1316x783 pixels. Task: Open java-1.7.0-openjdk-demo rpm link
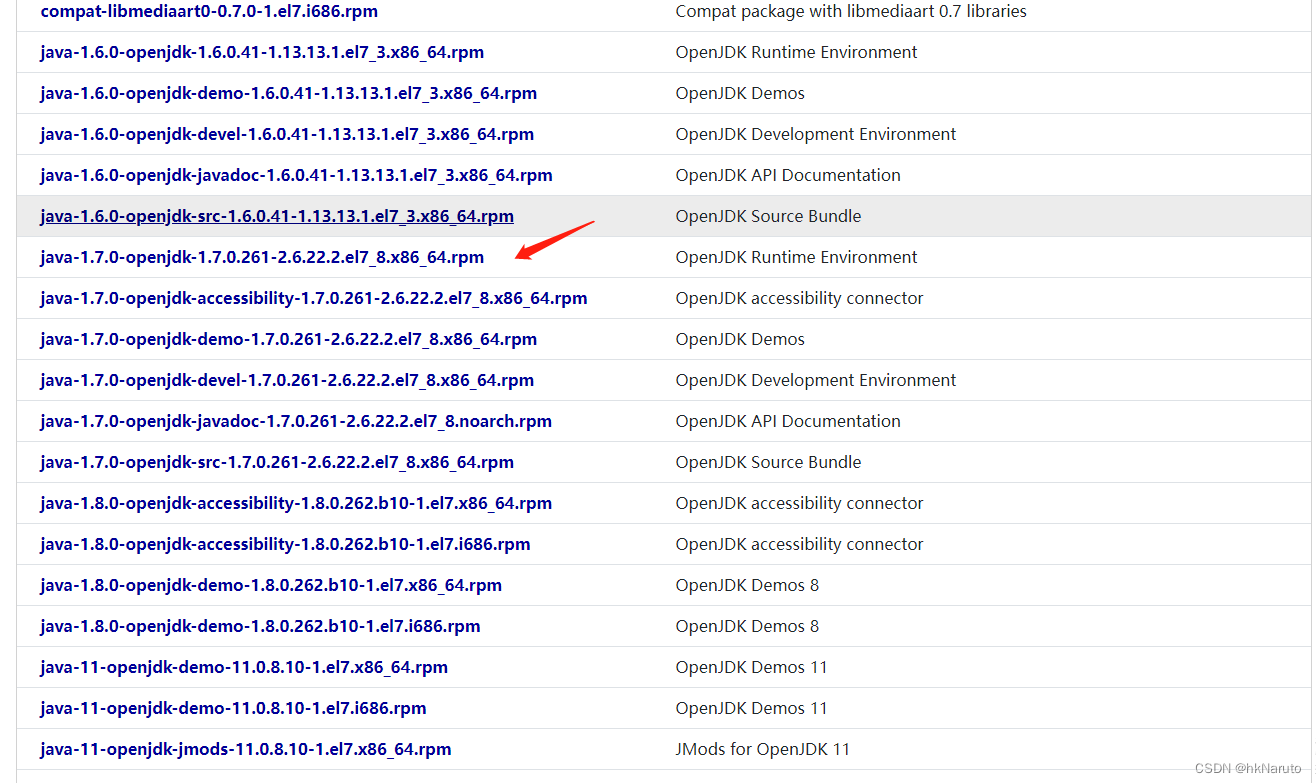pos(288,339)
